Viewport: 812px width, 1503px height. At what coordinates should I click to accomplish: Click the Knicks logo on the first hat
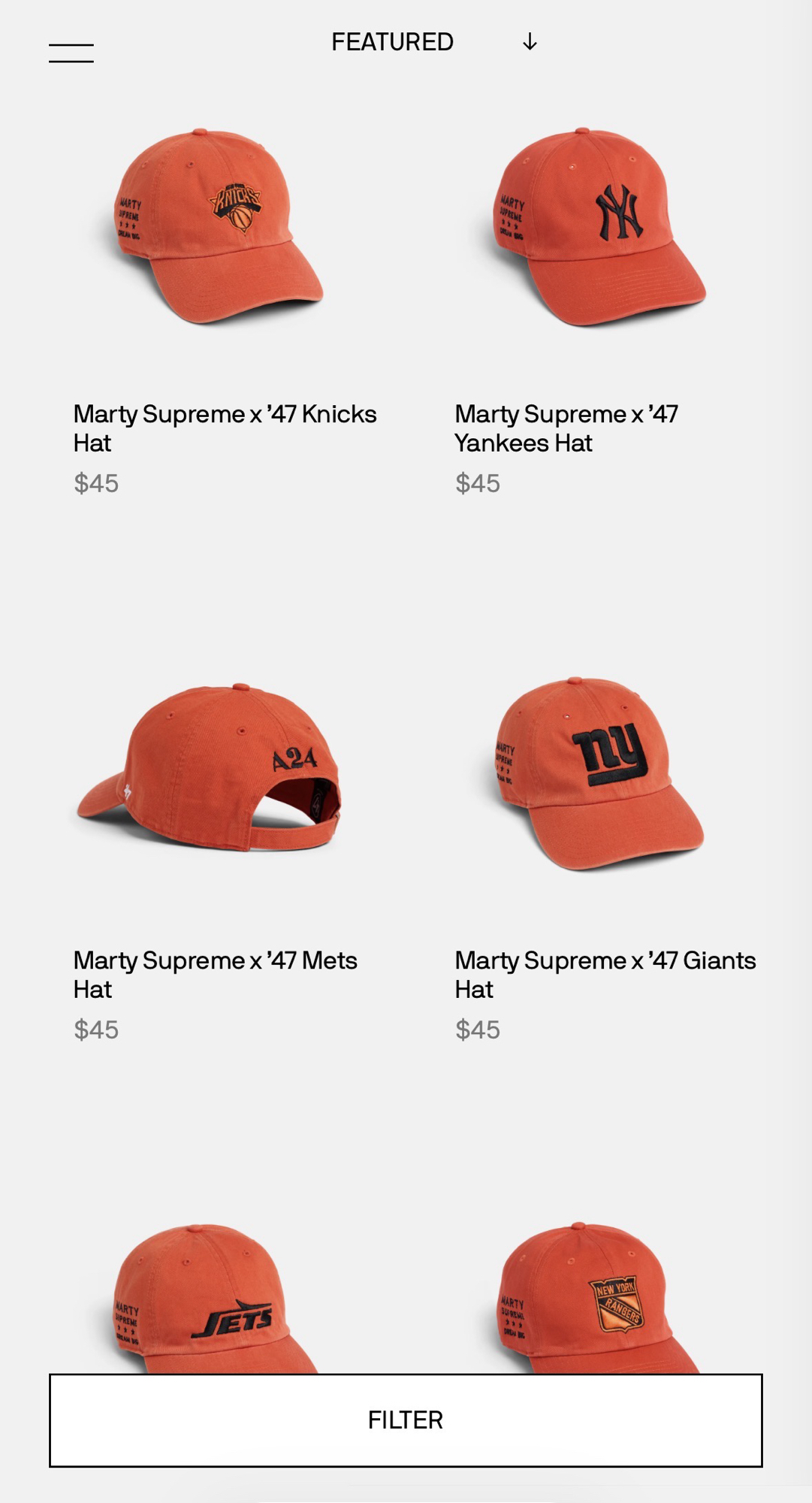point(236,207)
